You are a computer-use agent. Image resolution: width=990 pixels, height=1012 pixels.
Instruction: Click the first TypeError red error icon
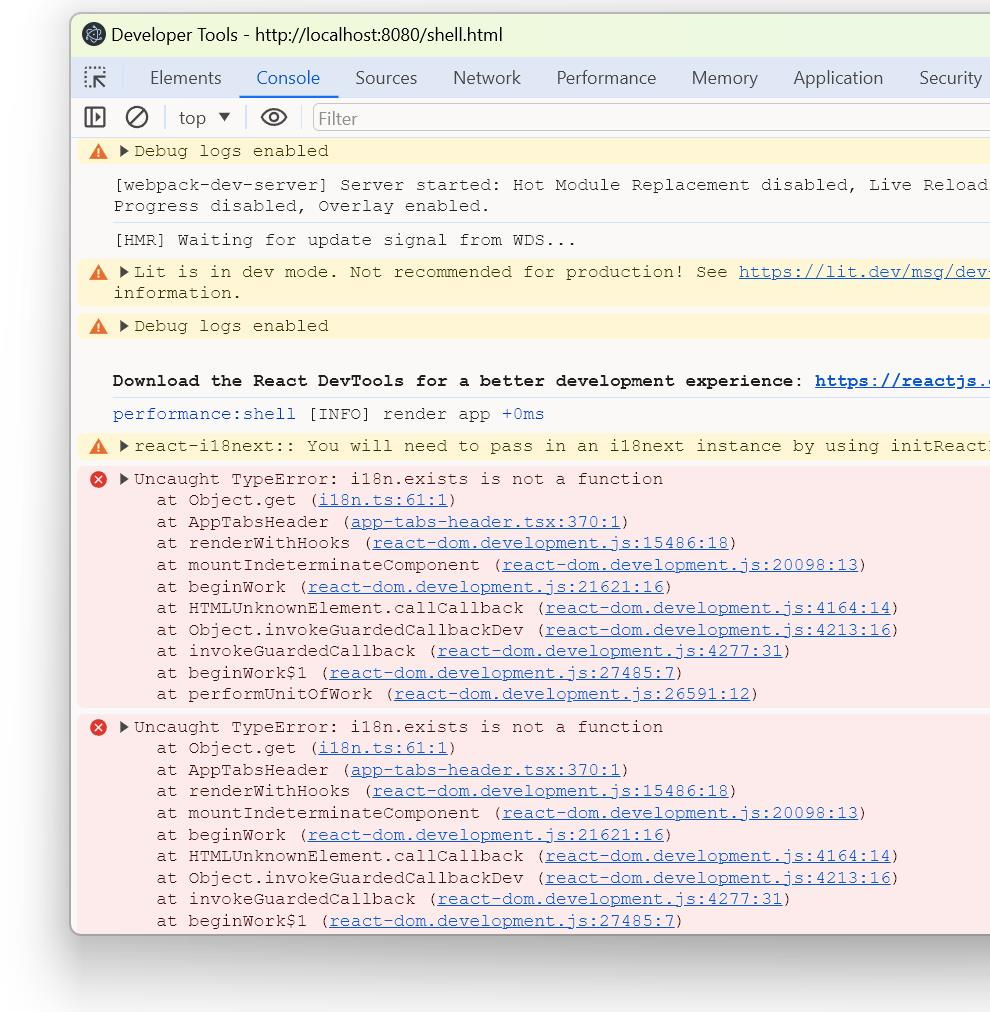(x=98, y=479)
